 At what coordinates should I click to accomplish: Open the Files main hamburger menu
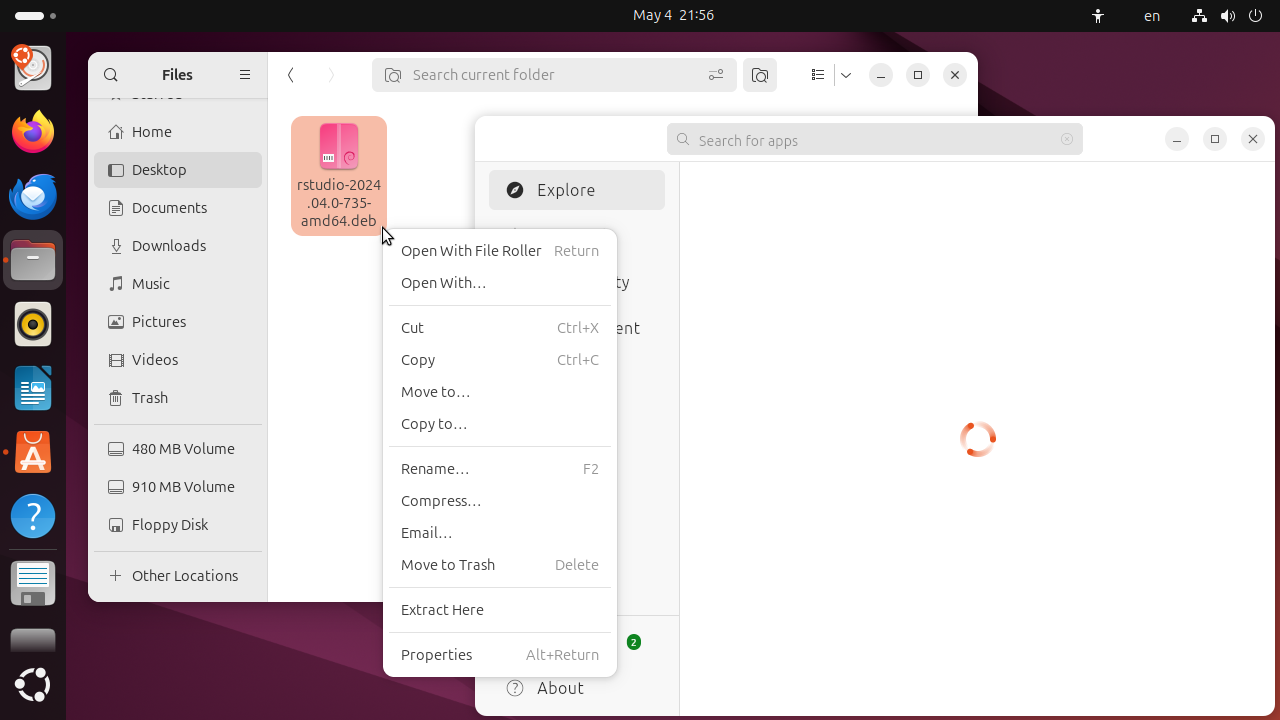pos(245,75)
